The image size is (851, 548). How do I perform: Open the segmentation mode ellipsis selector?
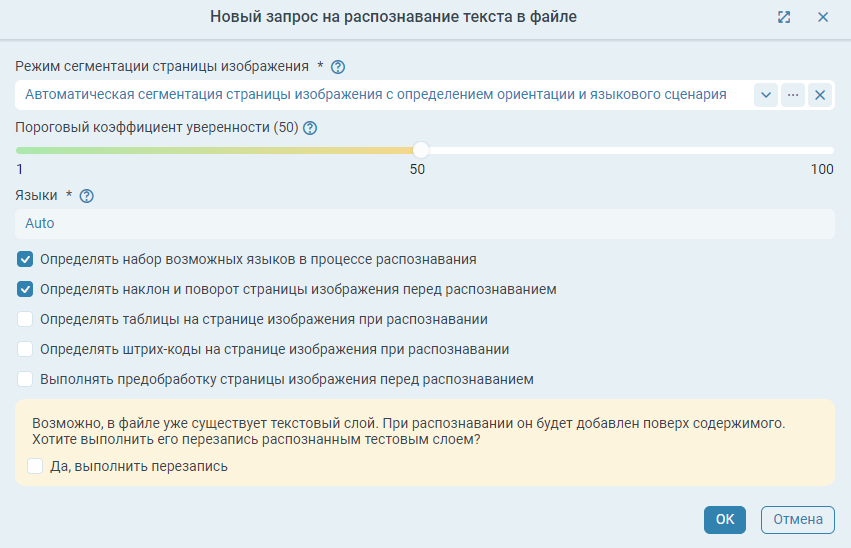[x=793, y=95]
